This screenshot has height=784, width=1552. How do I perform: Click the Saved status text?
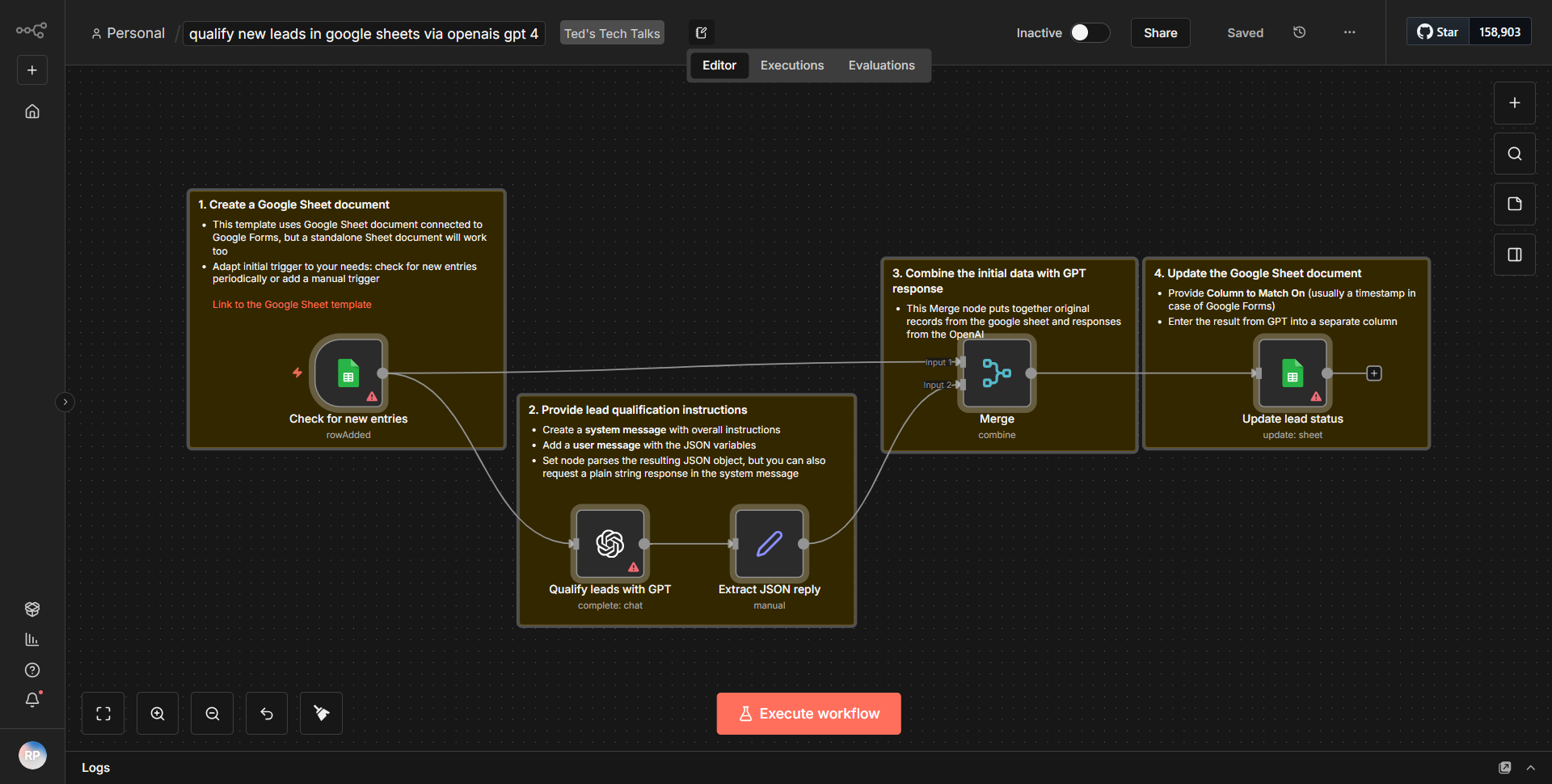click(1245, 33)
